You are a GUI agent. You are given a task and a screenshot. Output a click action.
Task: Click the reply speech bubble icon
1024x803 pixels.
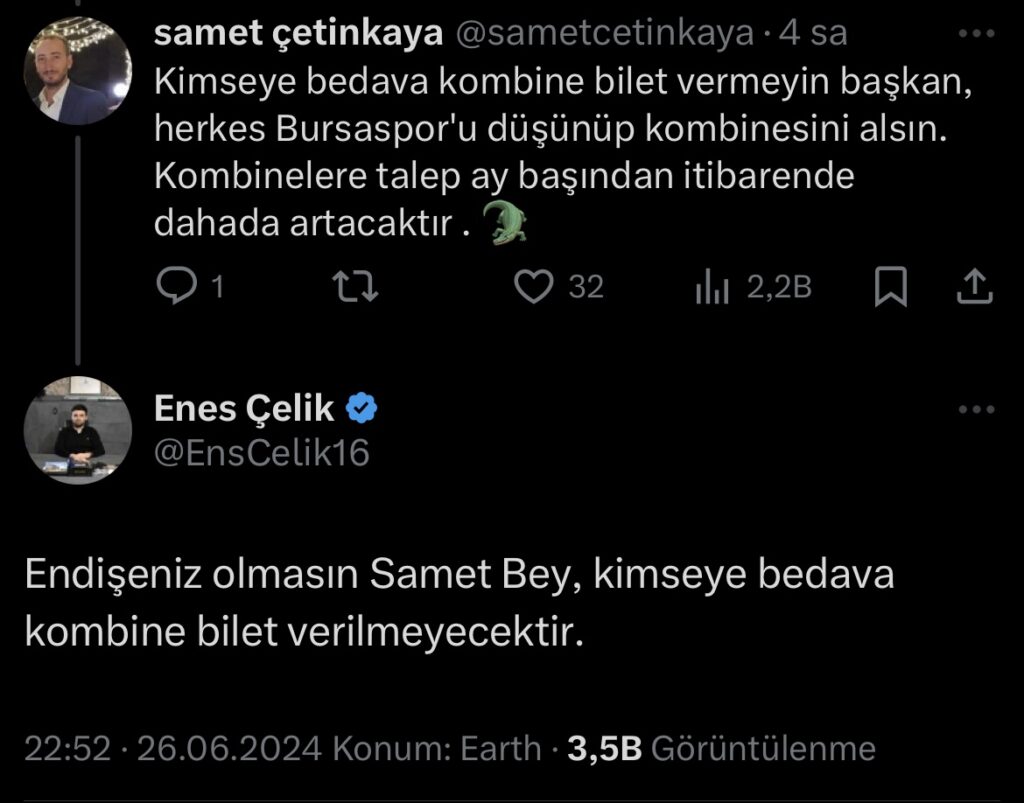click(x=177, y=286)
